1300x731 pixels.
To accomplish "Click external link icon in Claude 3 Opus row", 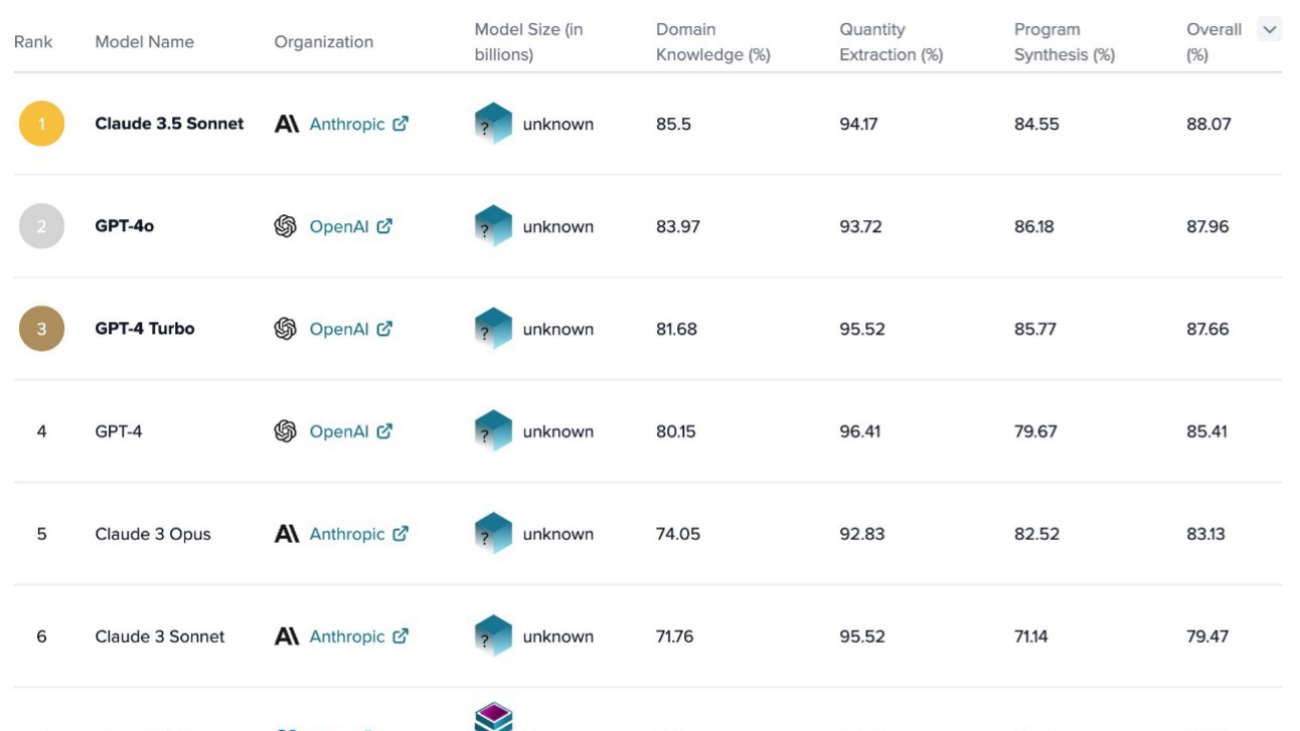I will pos(400,534).
